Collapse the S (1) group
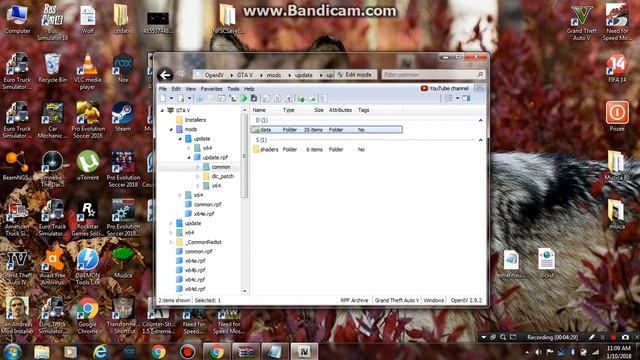Screen dimensions: 640x360 [480, 140]
